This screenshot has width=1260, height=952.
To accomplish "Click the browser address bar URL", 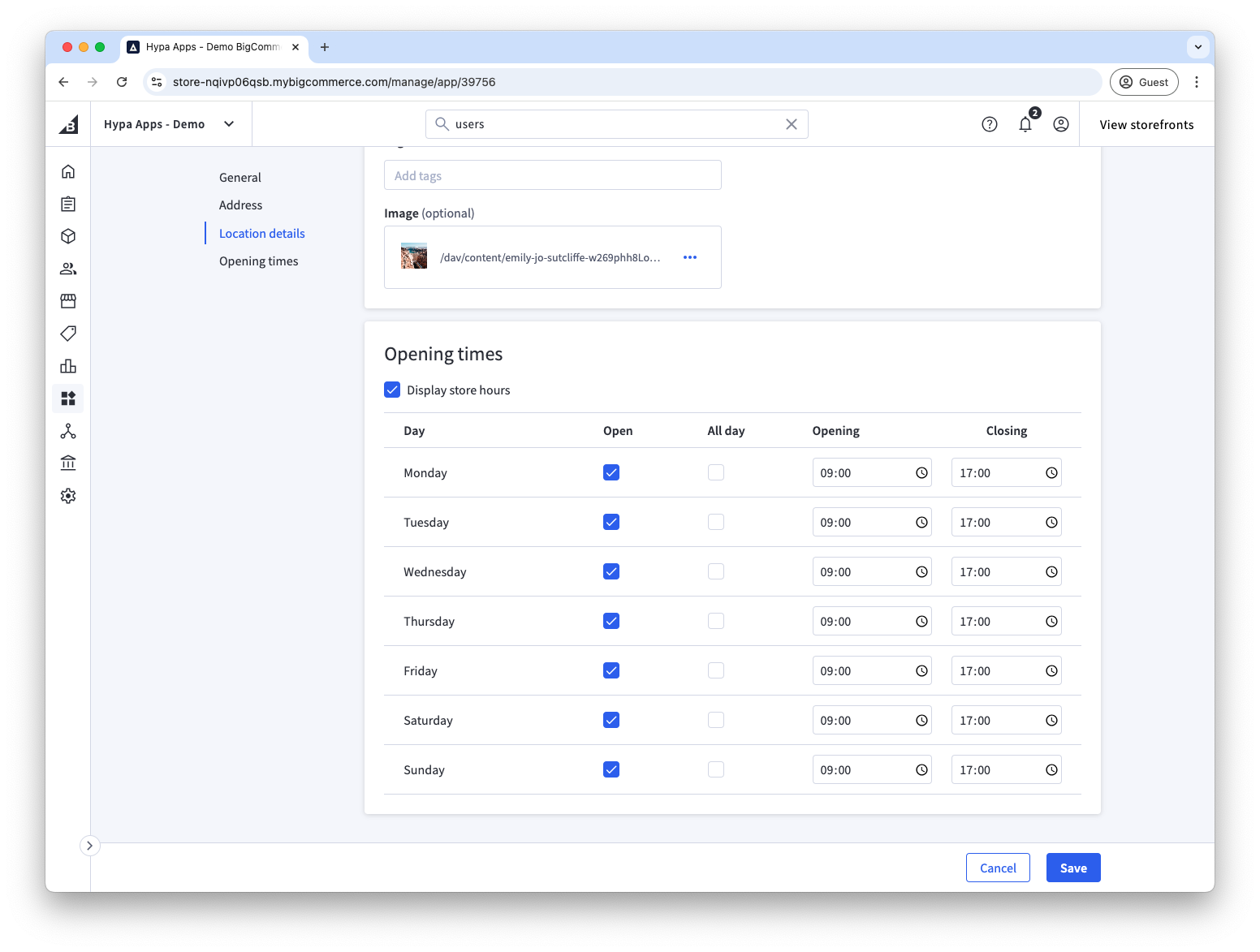I will [334, 82].
